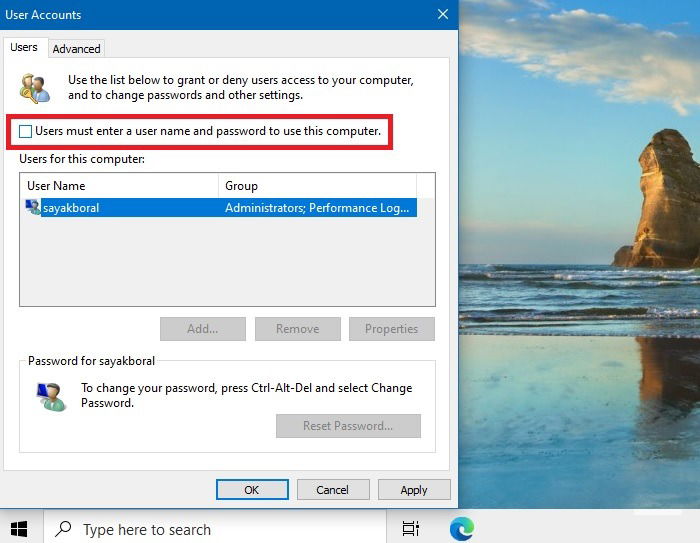Click the disabled Add... button
The width and height of the screenshot is (700, 543).
click(x=203, y=329)
